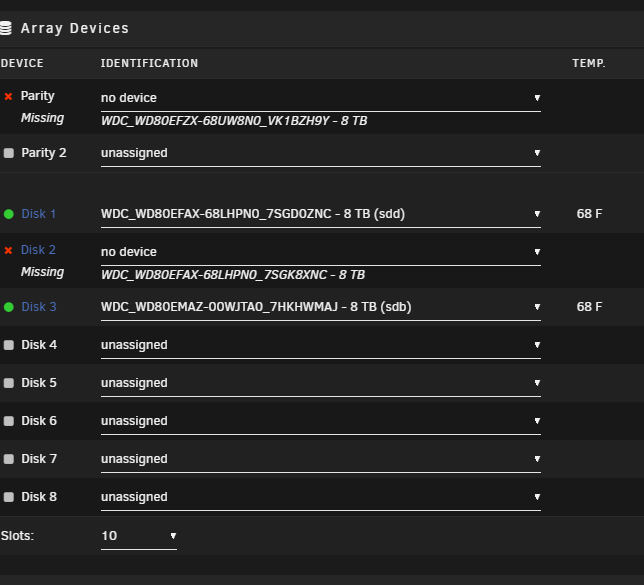644x585 pixels.
Task: Click the 68 F temperature for Disk 1
Action: tap(589, 214)
